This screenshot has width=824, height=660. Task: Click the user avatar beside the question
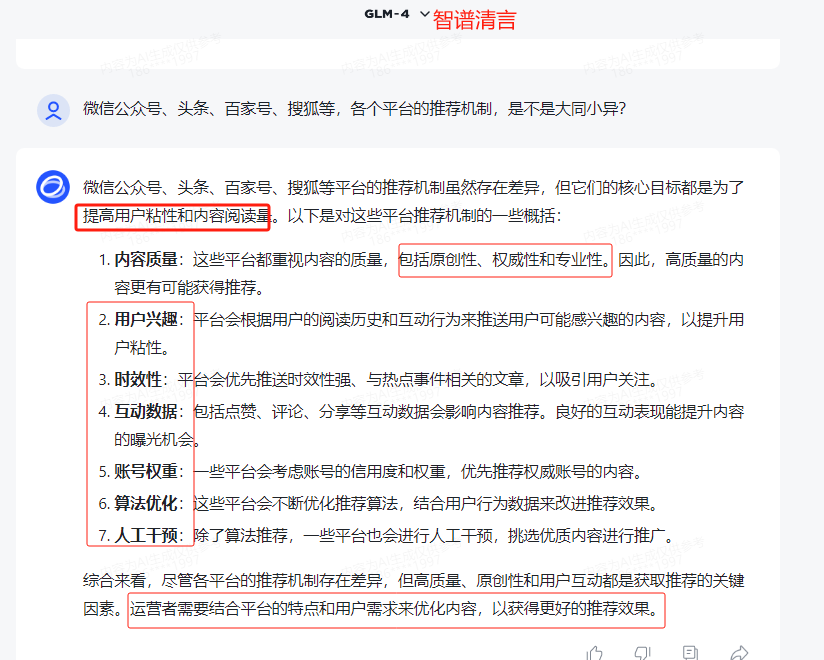pyautogui.click(x=53, y=109)
